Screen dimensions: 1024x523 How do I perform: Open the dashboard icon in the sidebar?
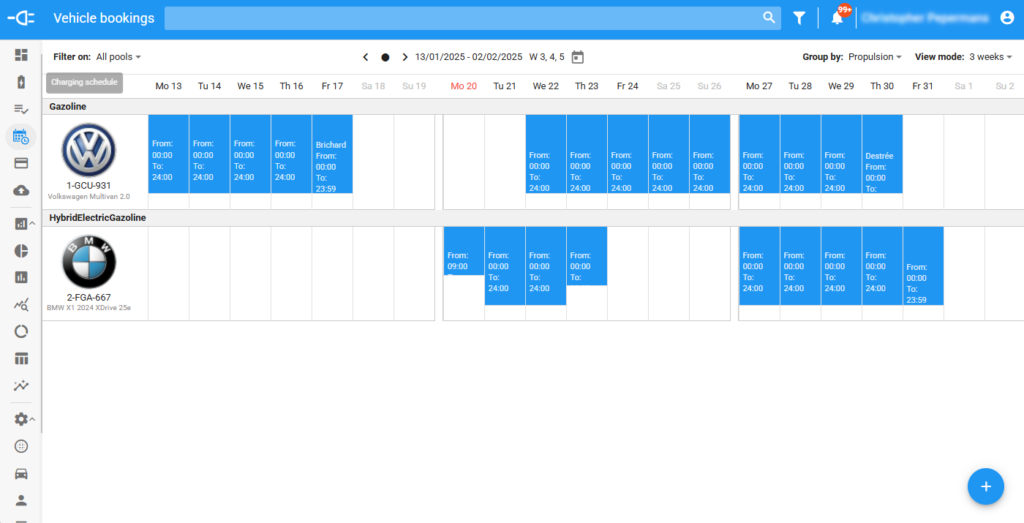pyautogui.click(x=20, y=55)
